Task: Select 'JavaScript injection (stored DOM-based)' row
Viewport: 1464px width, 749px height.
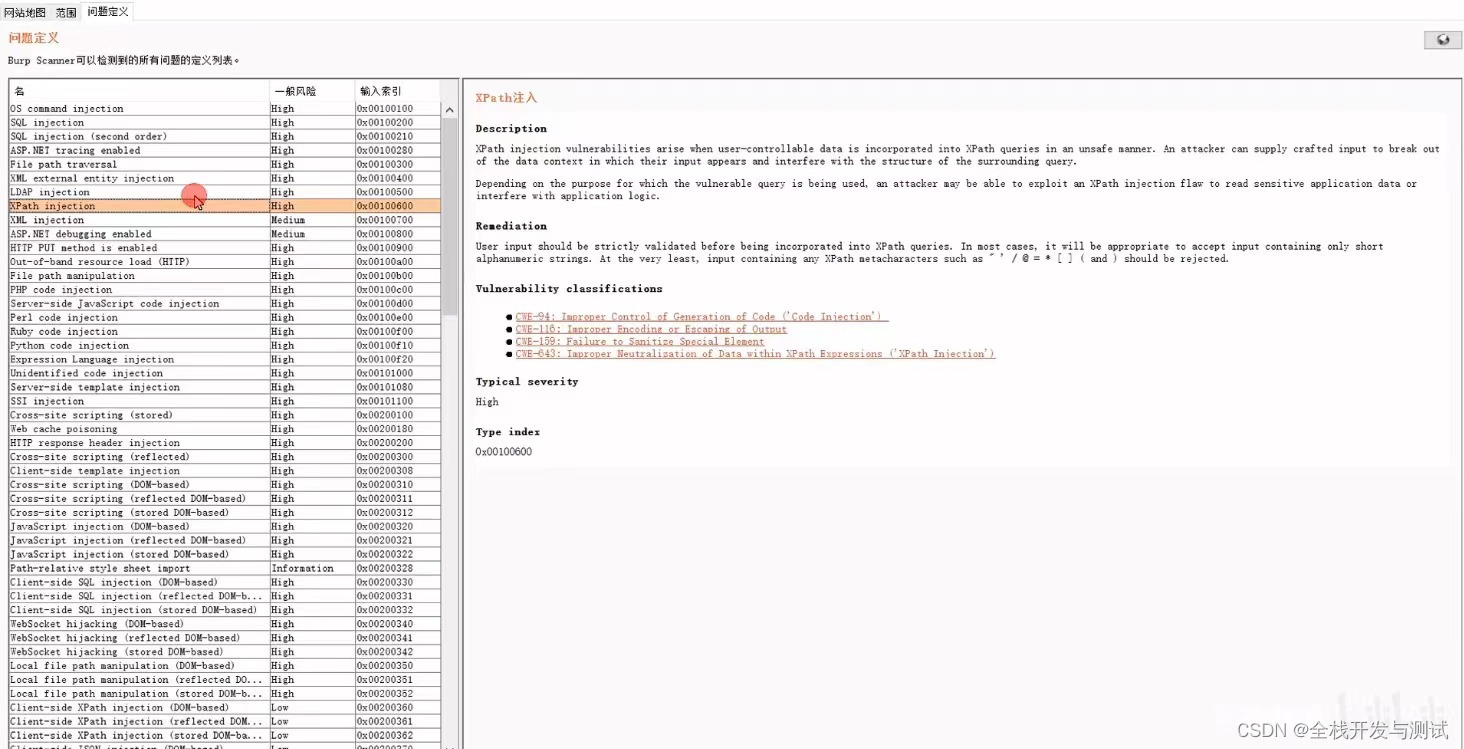Action: pos(225,555)
